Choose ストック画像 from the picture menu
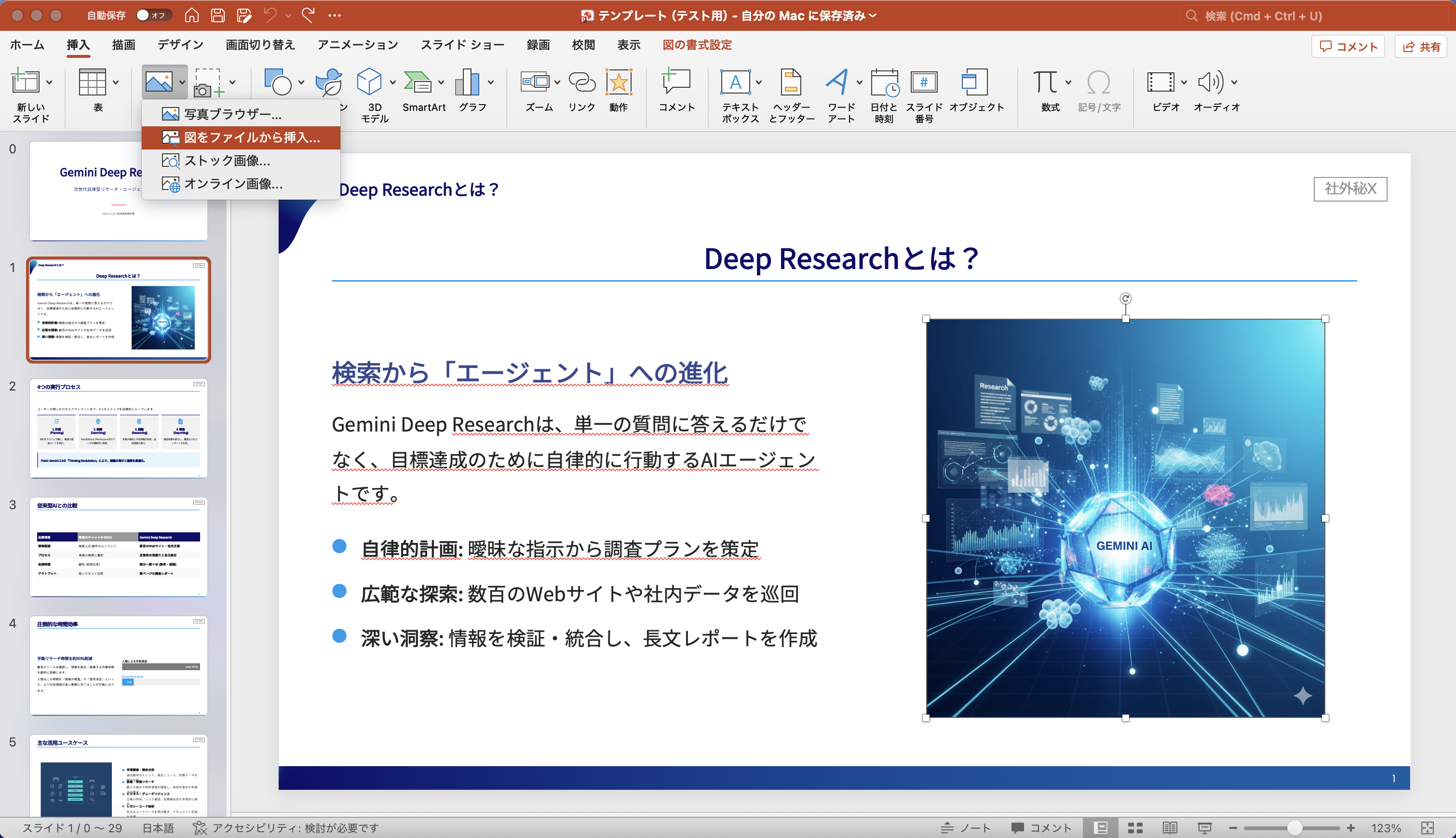The image size is (1456, 838). [228, 161]
